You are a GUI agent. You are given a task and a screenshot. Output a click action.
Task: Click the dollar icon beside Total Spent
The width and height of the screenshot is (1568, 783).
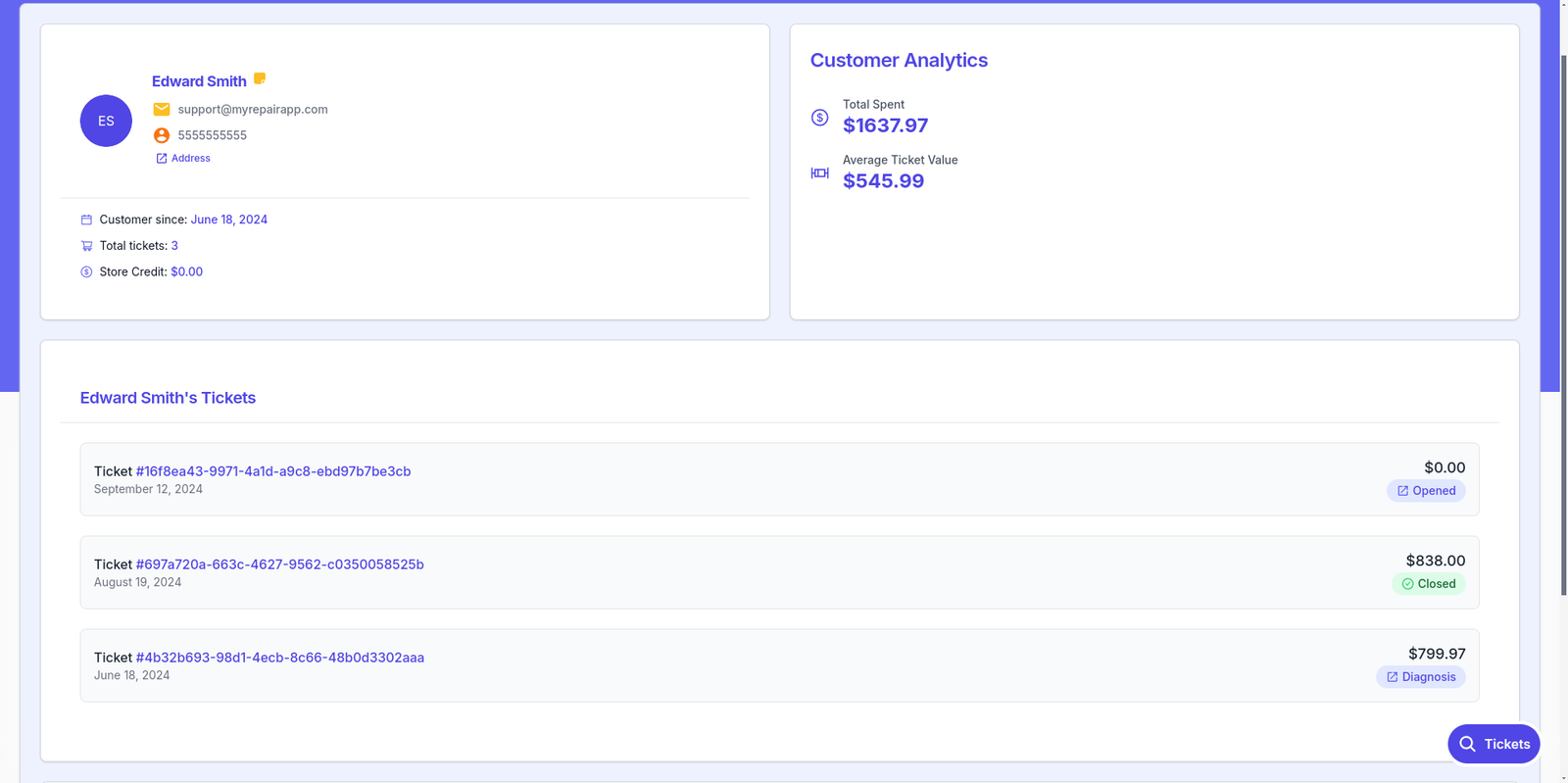coord(820,118)
